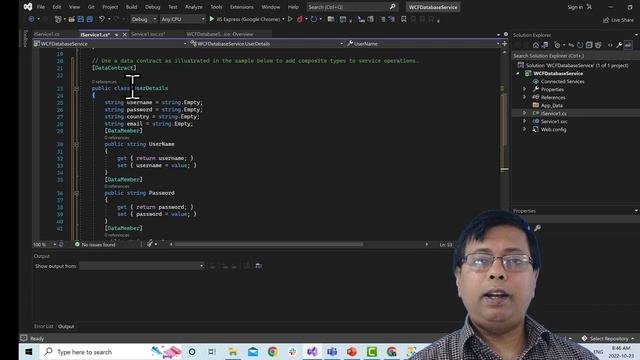This screenshot has width=640, height=360.
Task: Click the Hot Reload flame icon
Action: pos(300,19)
